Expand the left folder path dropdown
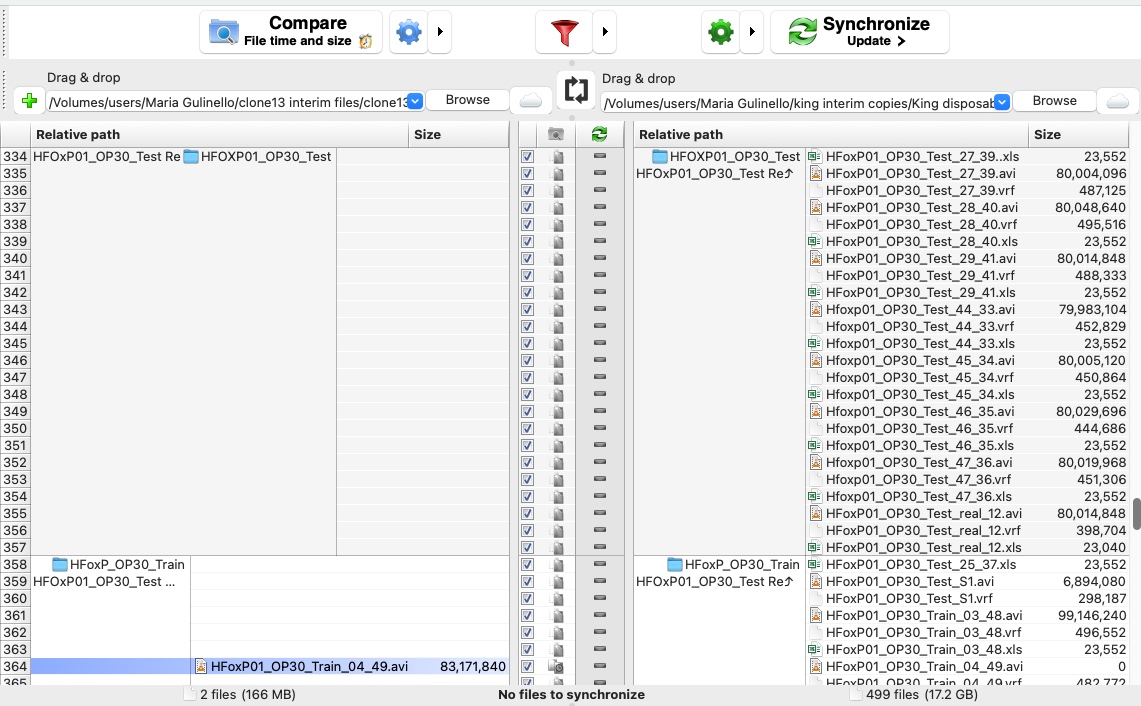This screenshot has height=706, width=1141. (x=415, y=101)
